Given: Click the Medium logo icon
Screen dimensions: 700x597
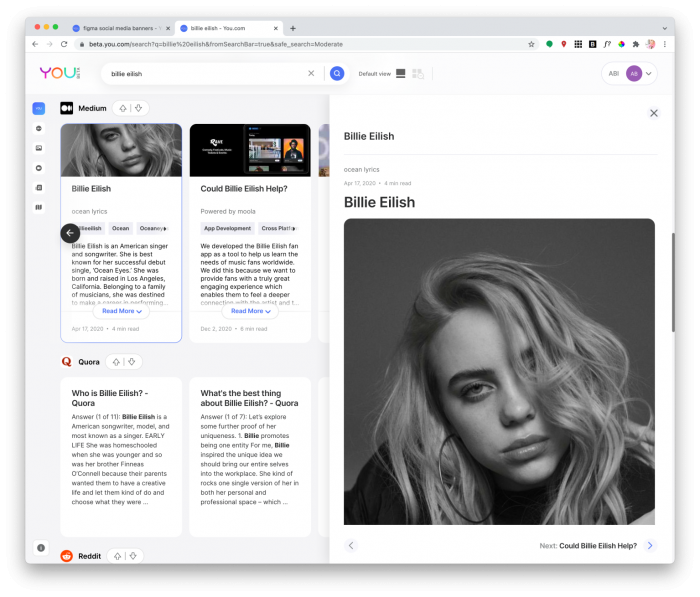Looking at the screenshot, I should [67, 108].
